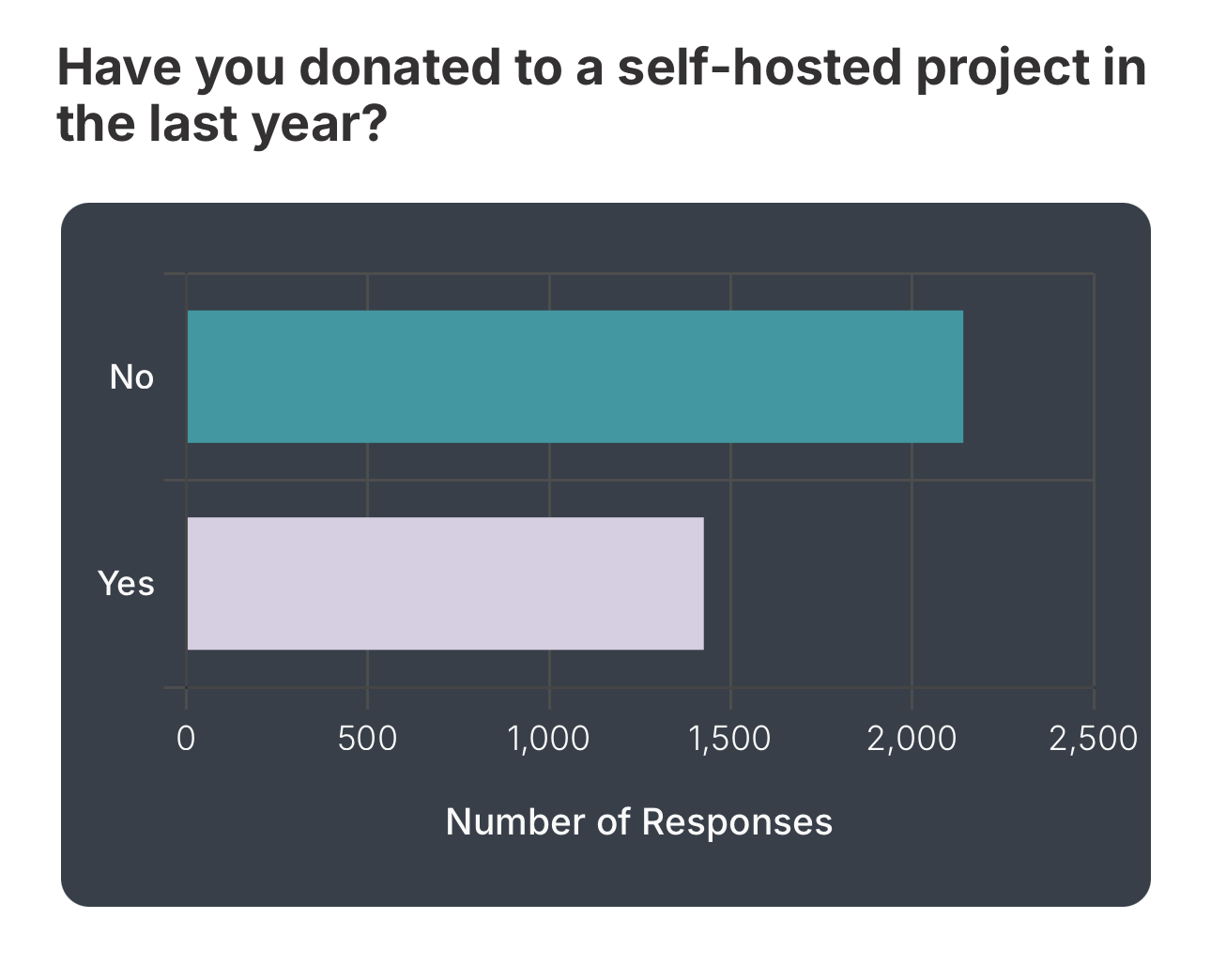This screenshot has width=1211, height=980.
Task: Click the dark chart background below the axis title
Action: [605, 873]
